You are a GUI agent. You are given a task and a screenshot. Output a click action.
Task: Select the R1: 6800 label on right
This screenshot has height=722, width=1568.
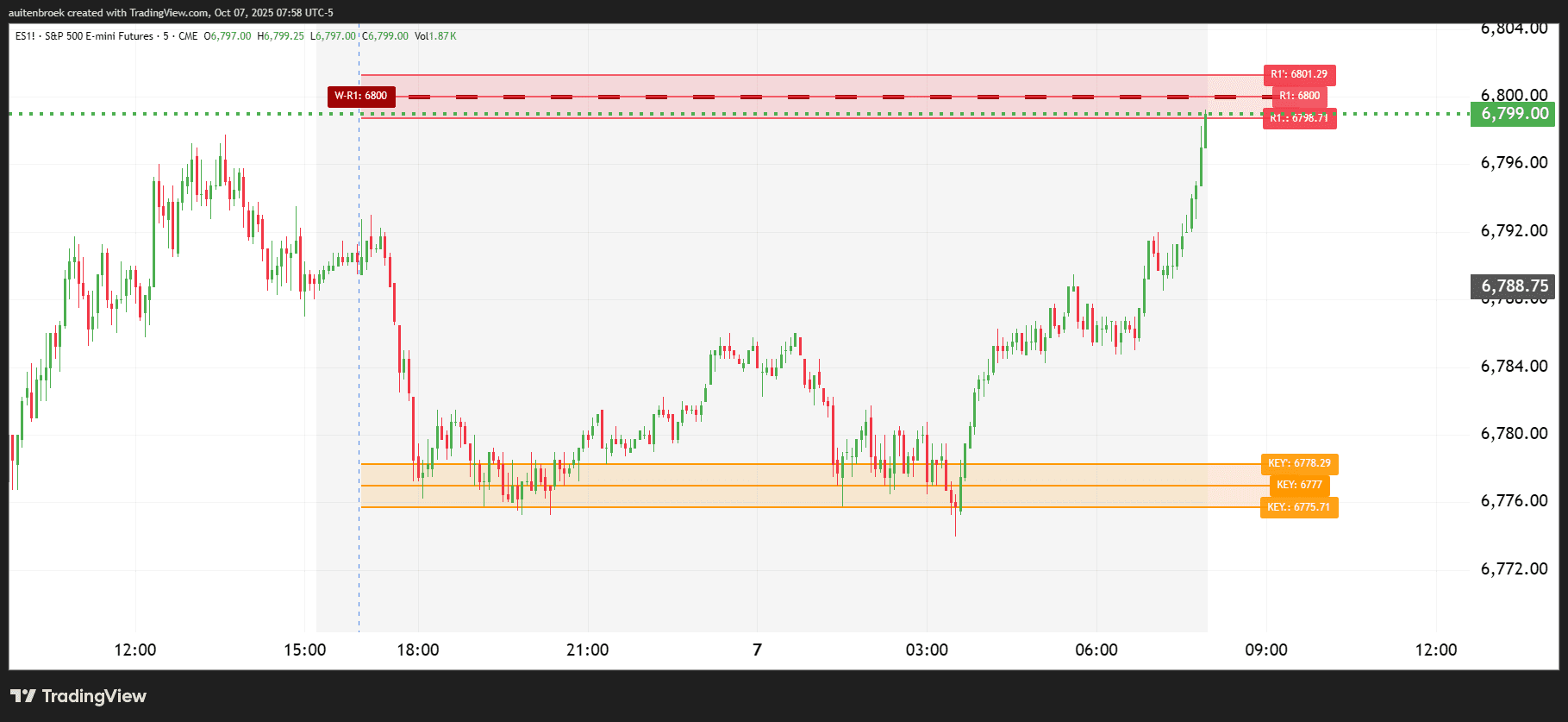pos(1298,96)
